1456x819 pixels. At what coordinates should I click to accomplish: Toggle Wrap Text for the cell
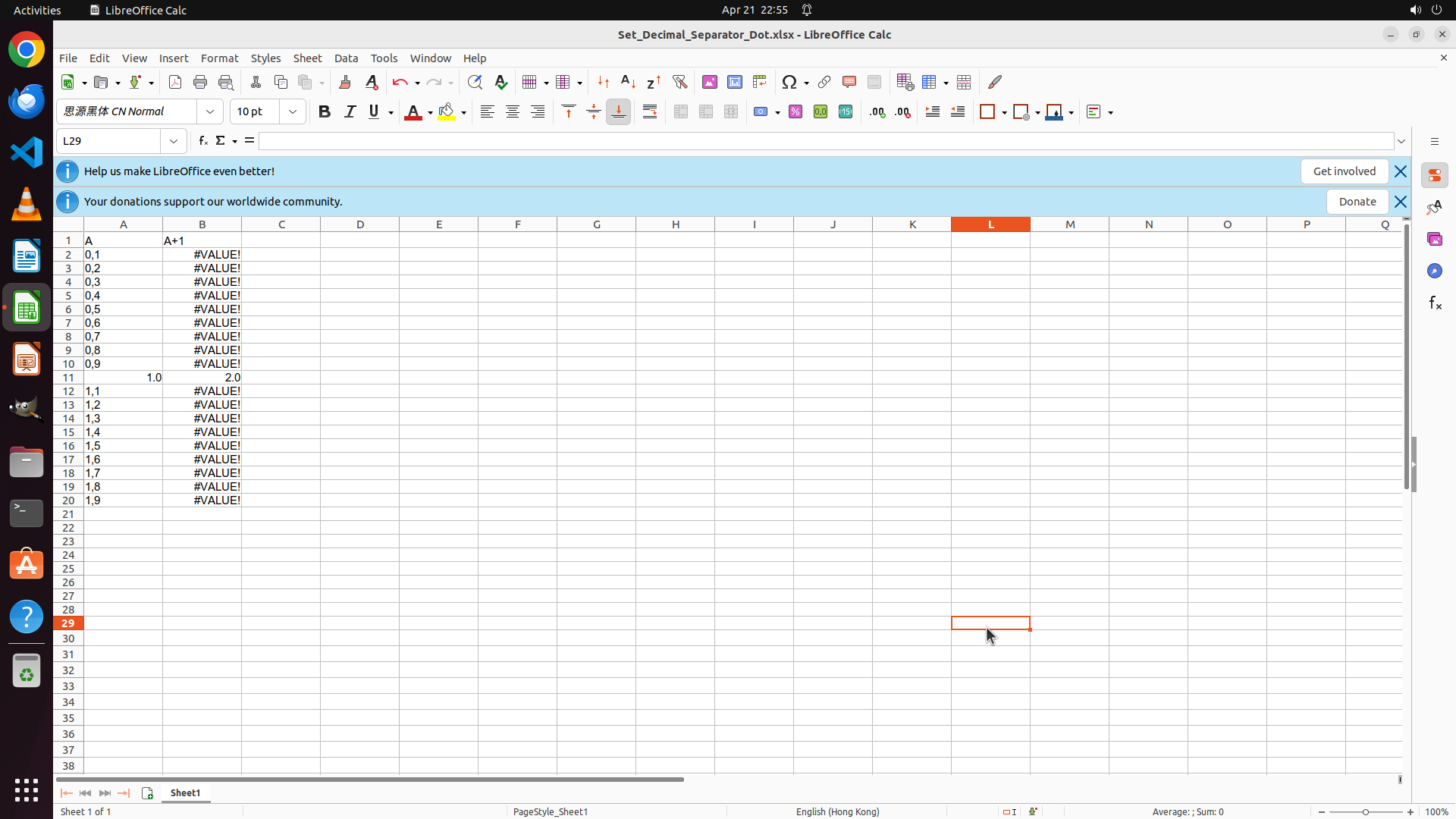click(x=650, y=111)
